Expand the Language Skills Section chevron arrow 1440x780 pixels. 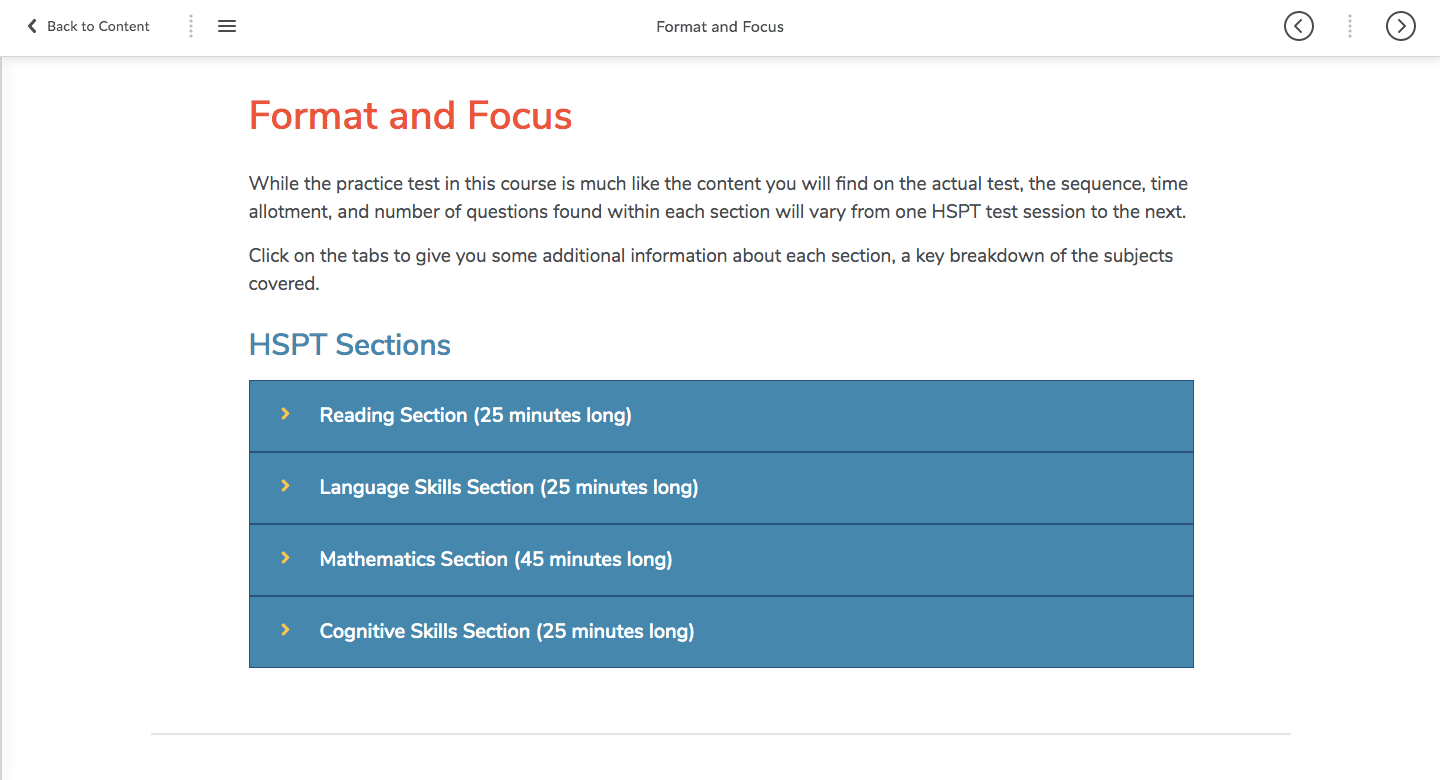285,486
